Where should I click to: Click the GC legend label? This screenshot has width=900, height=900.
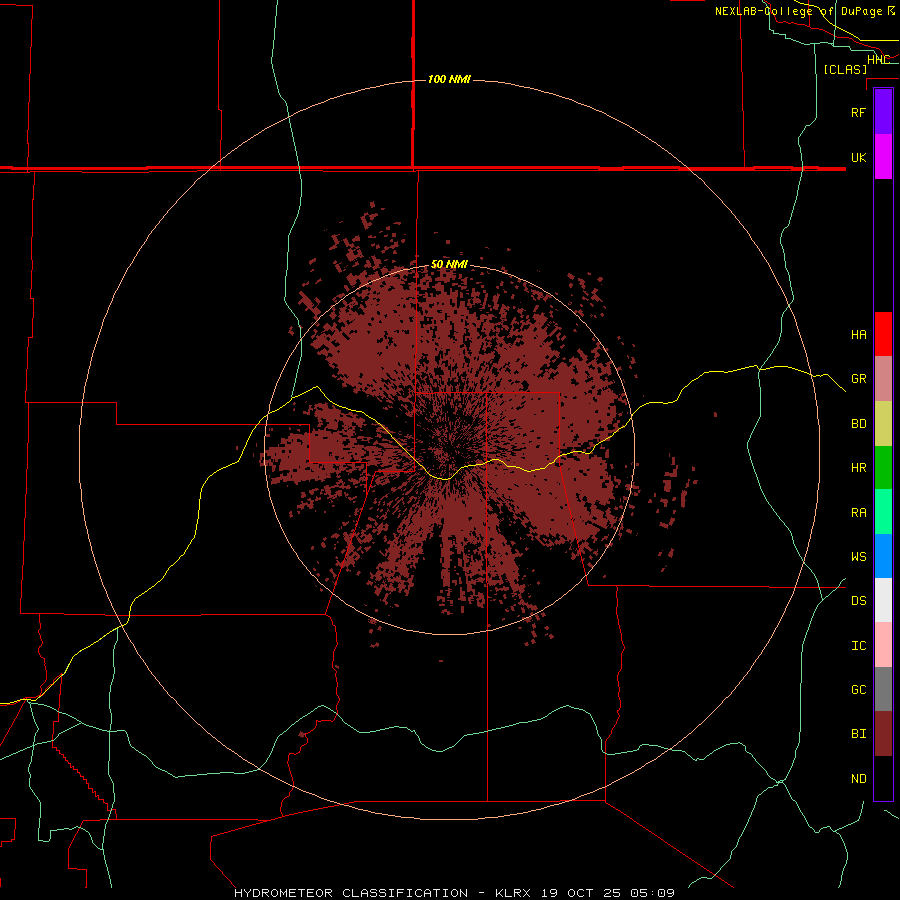click(x=858, y=689)
